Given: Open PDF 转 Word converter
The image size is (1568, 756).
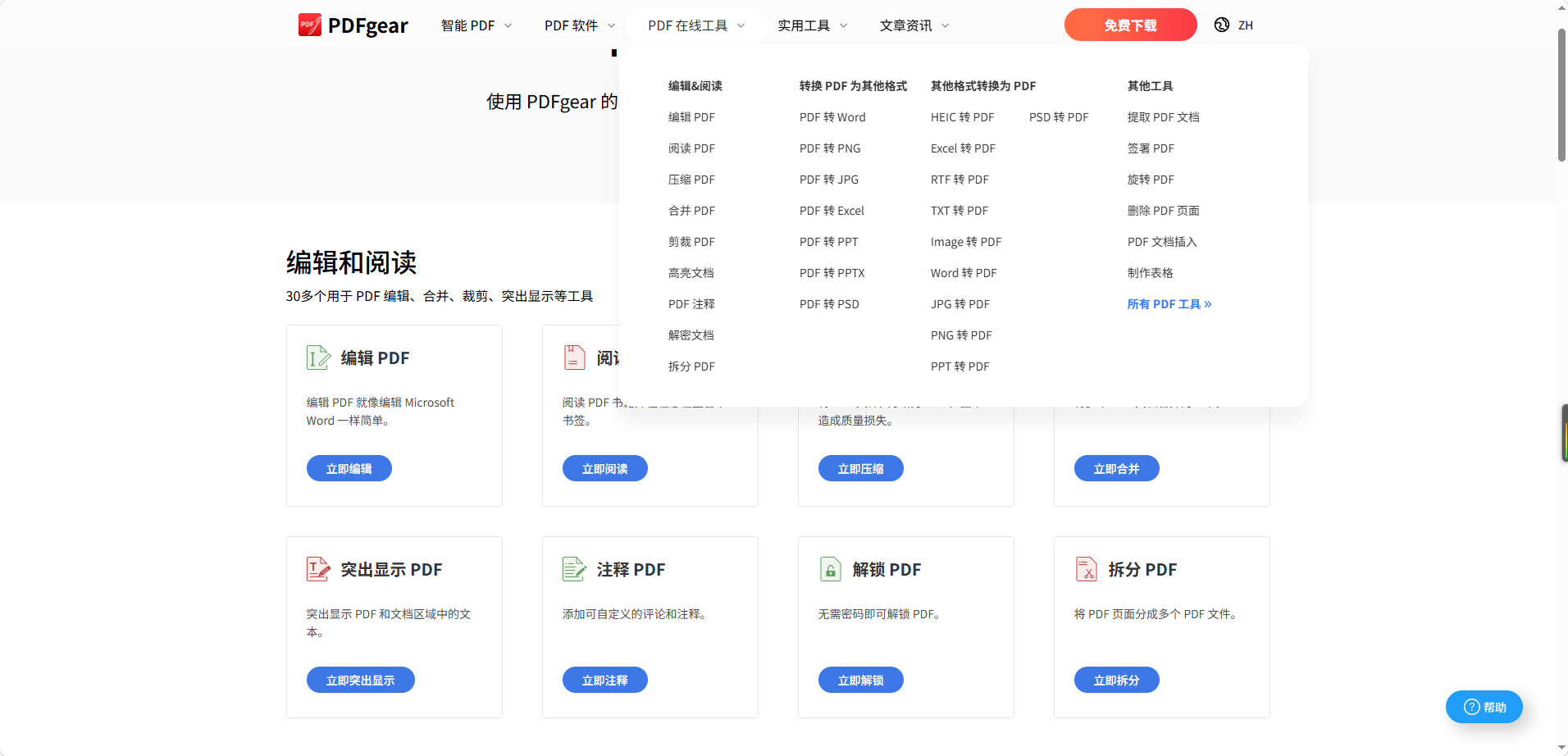Looking at the screenshot, I should [x=832, y=117].
